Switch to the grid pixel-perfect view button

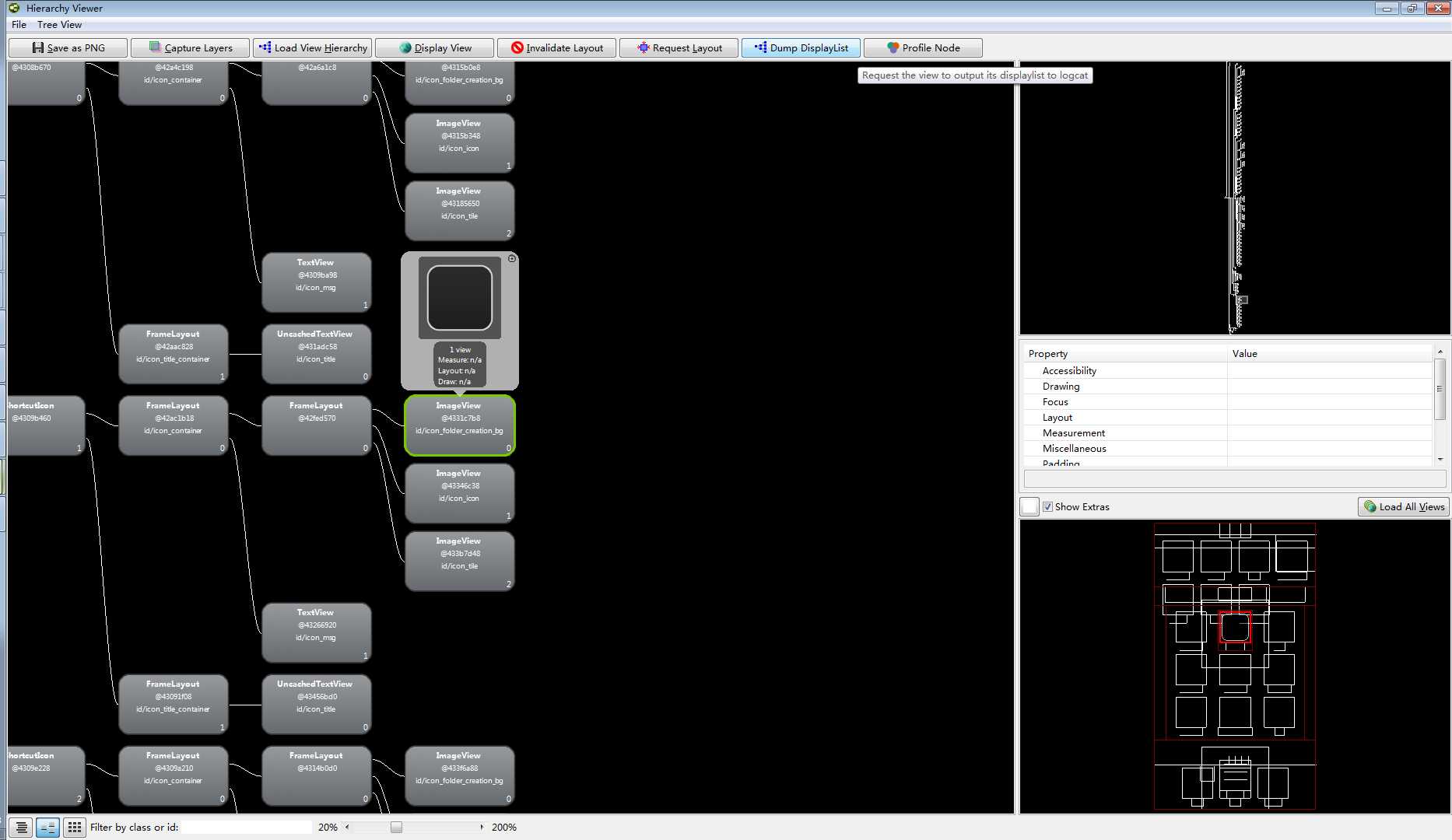tap(74, 828)
